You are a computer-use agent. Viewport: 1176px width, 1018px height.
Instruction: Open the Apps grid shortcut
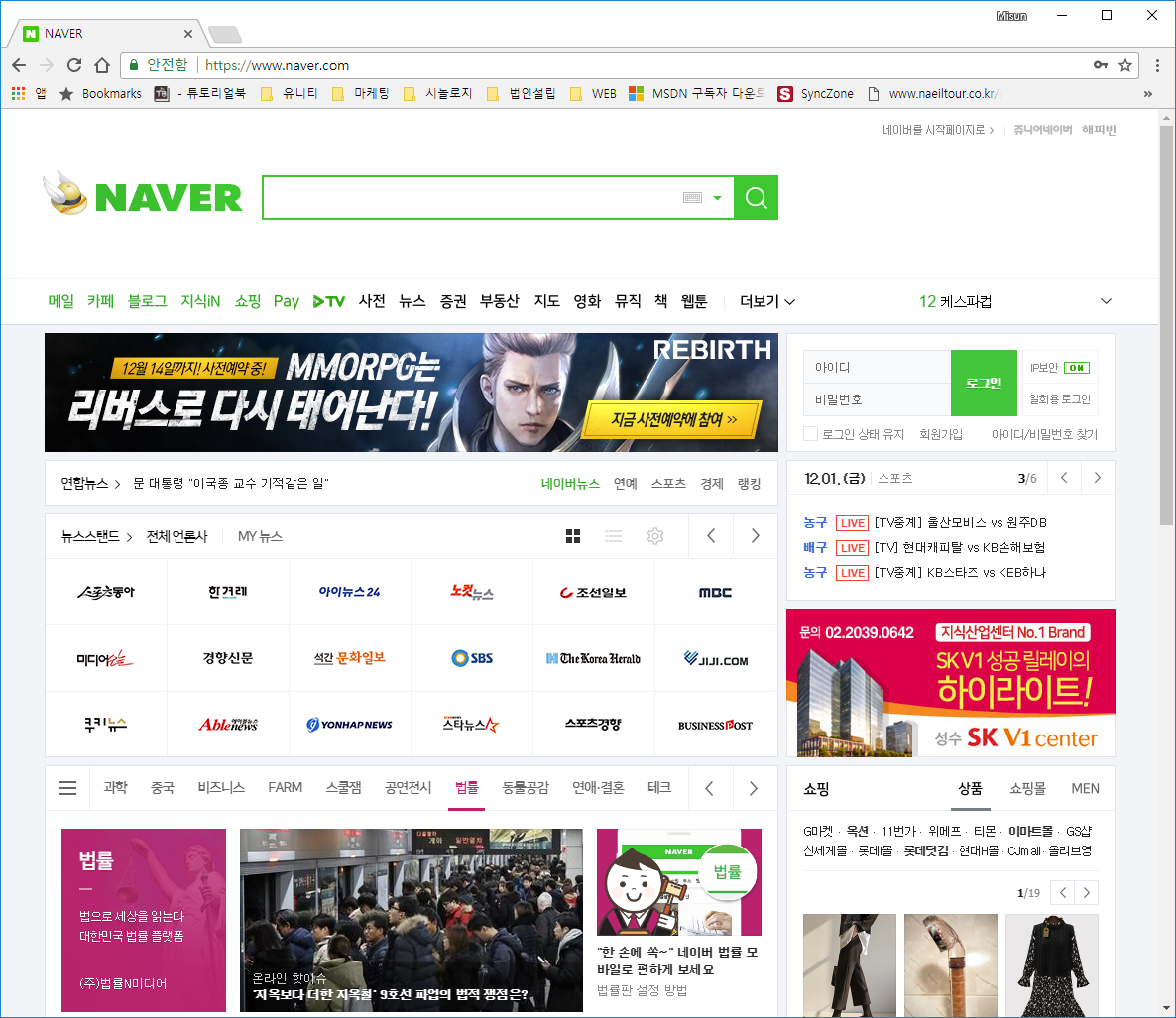tap(19, 94)
